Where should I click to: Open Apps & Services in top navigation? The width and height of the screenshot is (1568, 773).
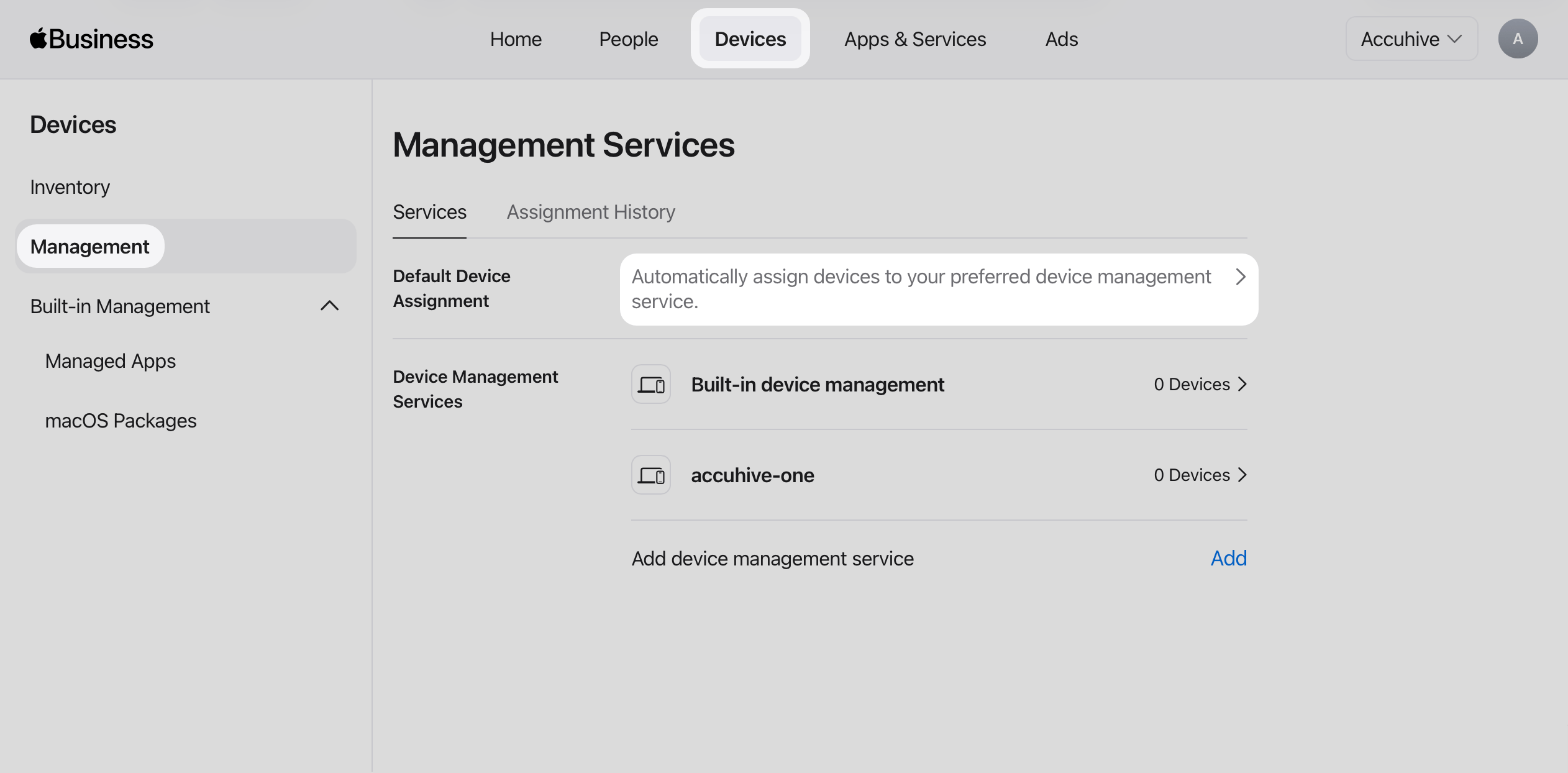[914, 39]
